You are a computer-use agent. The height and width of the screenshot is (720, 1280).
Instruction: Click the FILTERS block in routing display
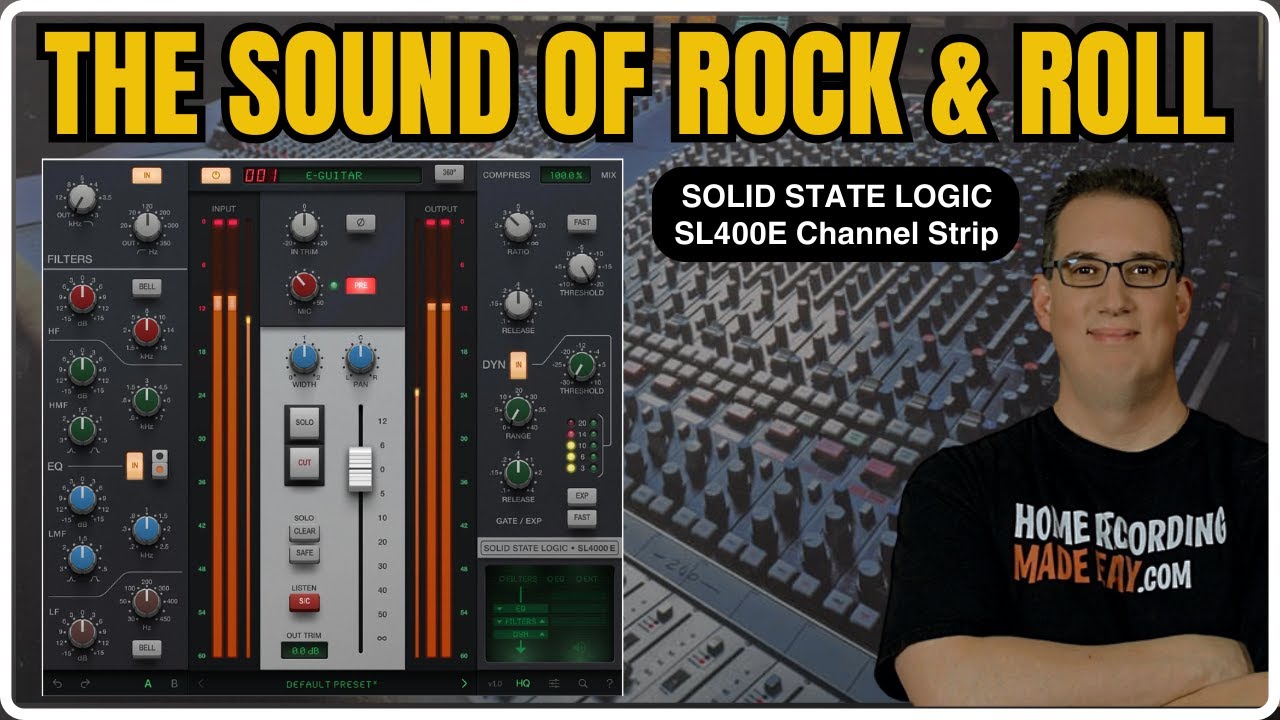(519, 621)
